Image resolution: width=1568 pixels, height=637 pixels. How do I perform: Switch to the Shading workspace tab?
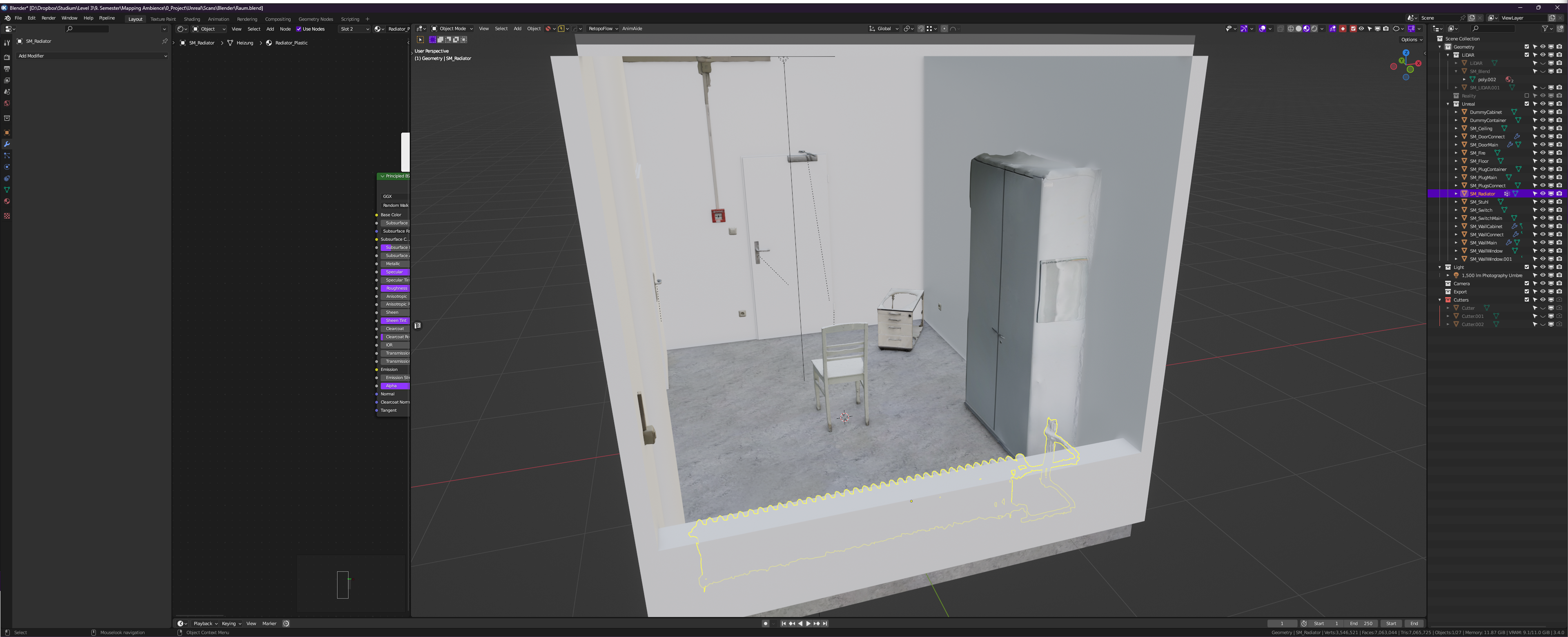(192, 19)
